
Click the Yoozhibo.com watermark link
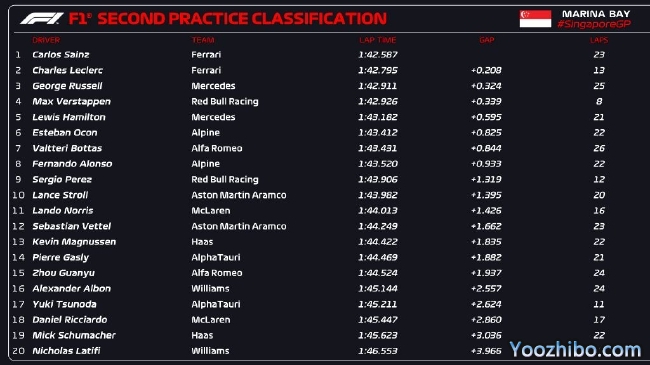(x=575, y=349)
